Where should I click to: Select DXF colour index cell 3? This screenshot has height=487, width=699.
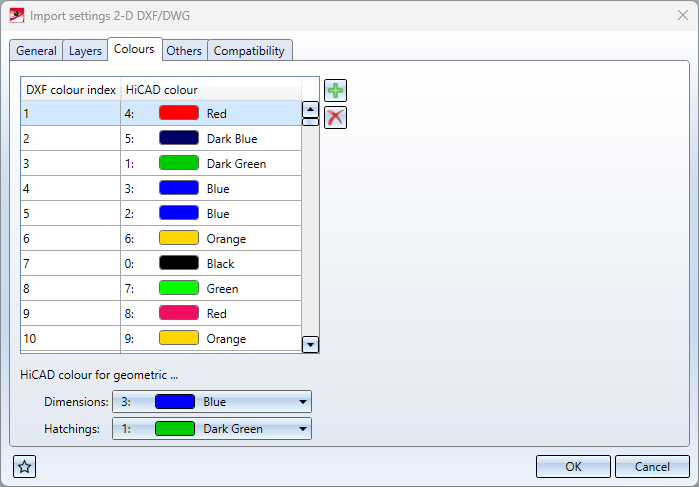70,163
